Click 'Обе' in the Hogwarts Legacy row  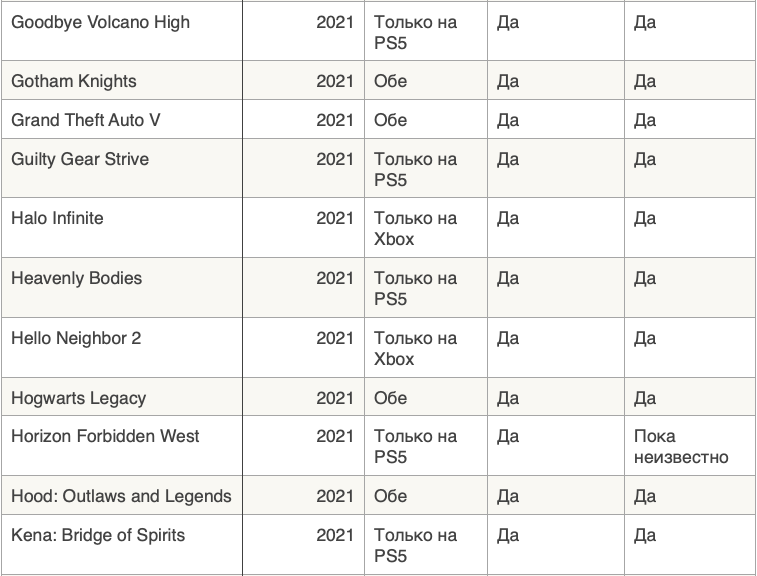(x=391, y=398)
